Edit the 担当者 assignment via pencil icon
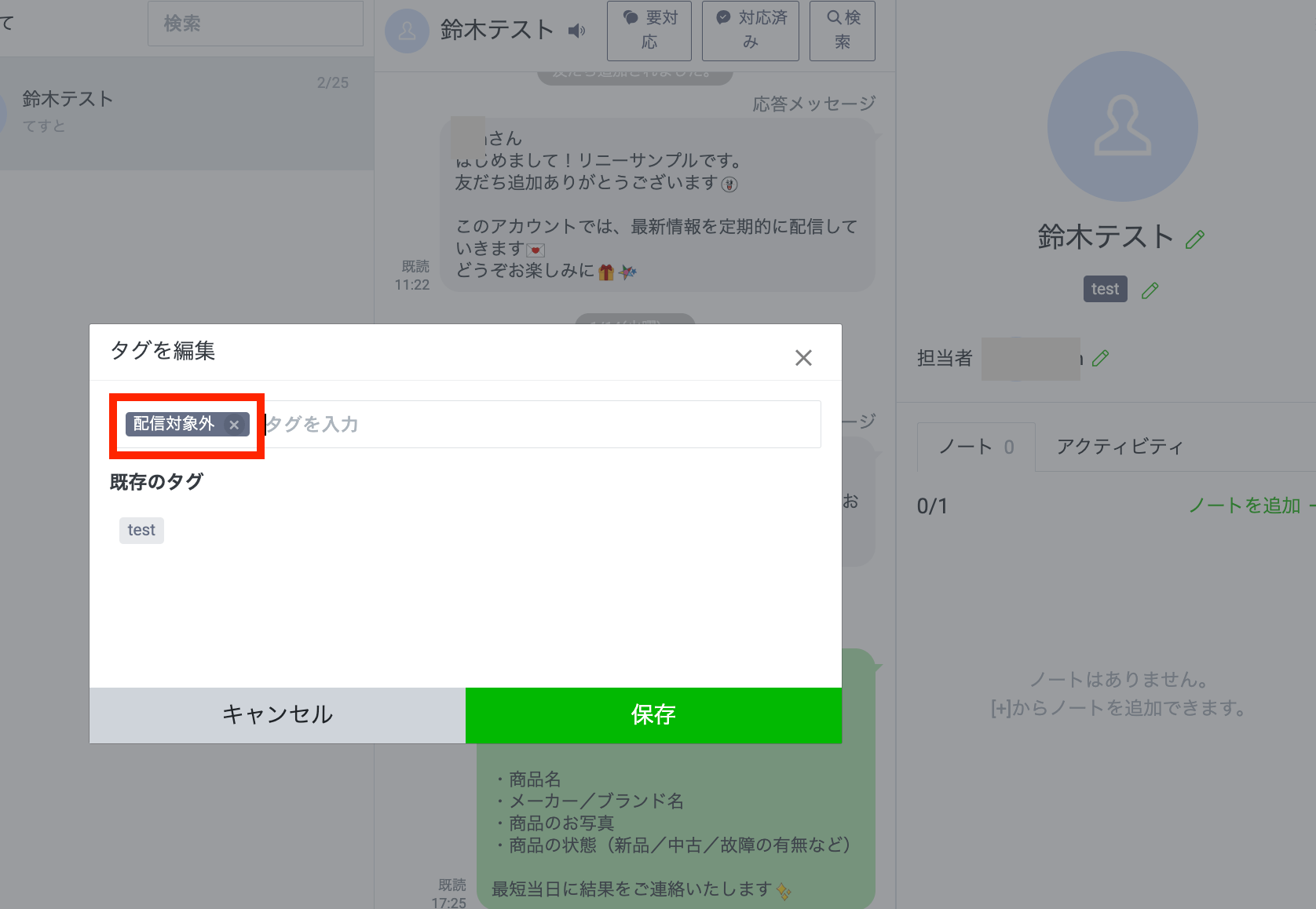This screenshot has width=1316, height=909. coord(1100,359)
